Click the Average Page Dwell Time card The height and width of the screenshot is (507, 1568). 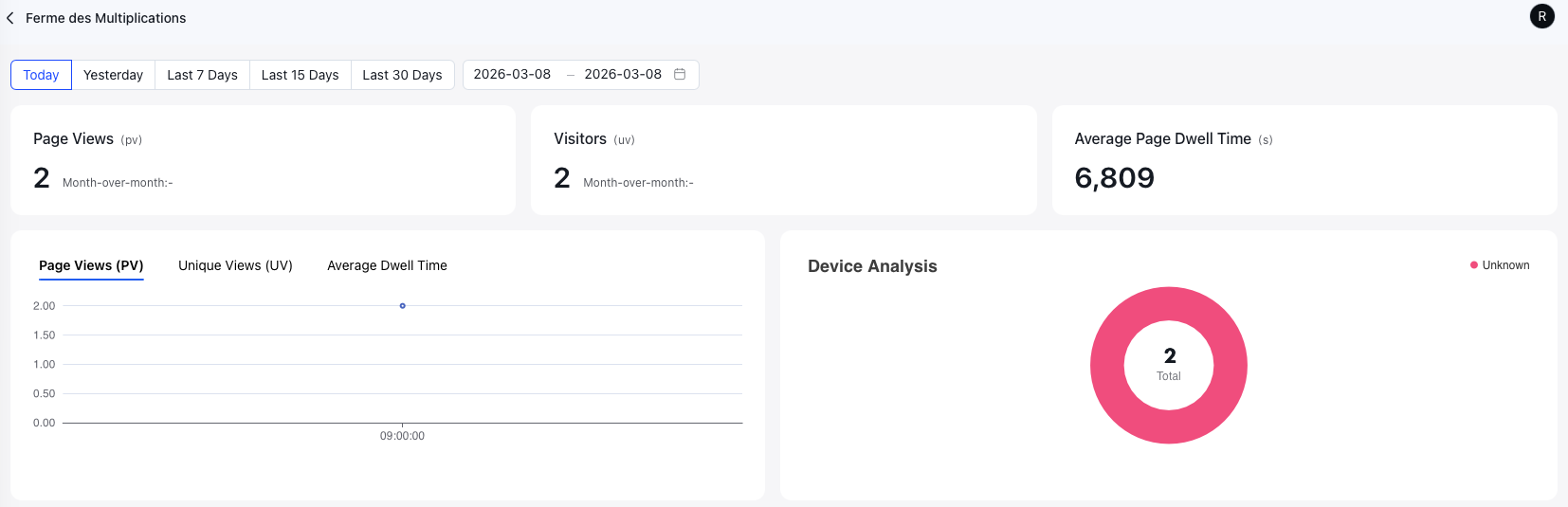1304,160
